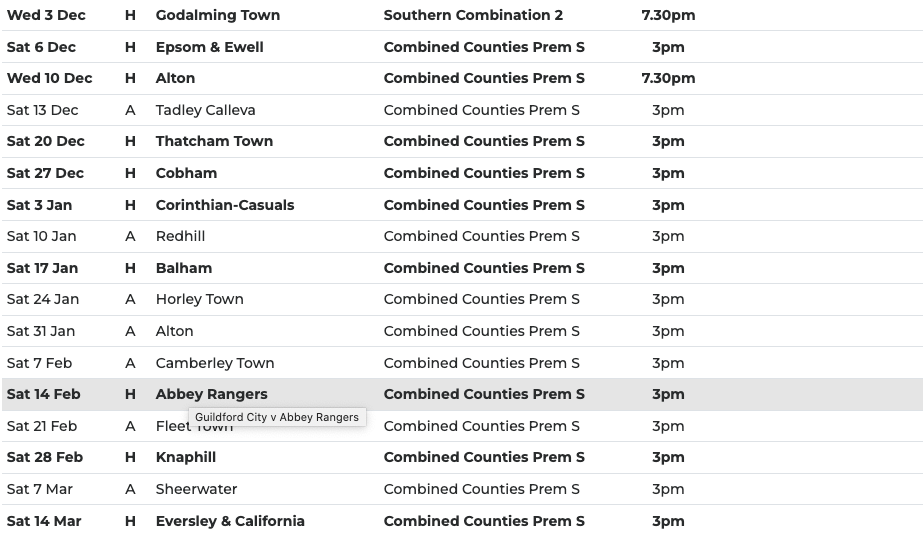Open the Corinthian-Casuals fixture

tap(225, 205)
